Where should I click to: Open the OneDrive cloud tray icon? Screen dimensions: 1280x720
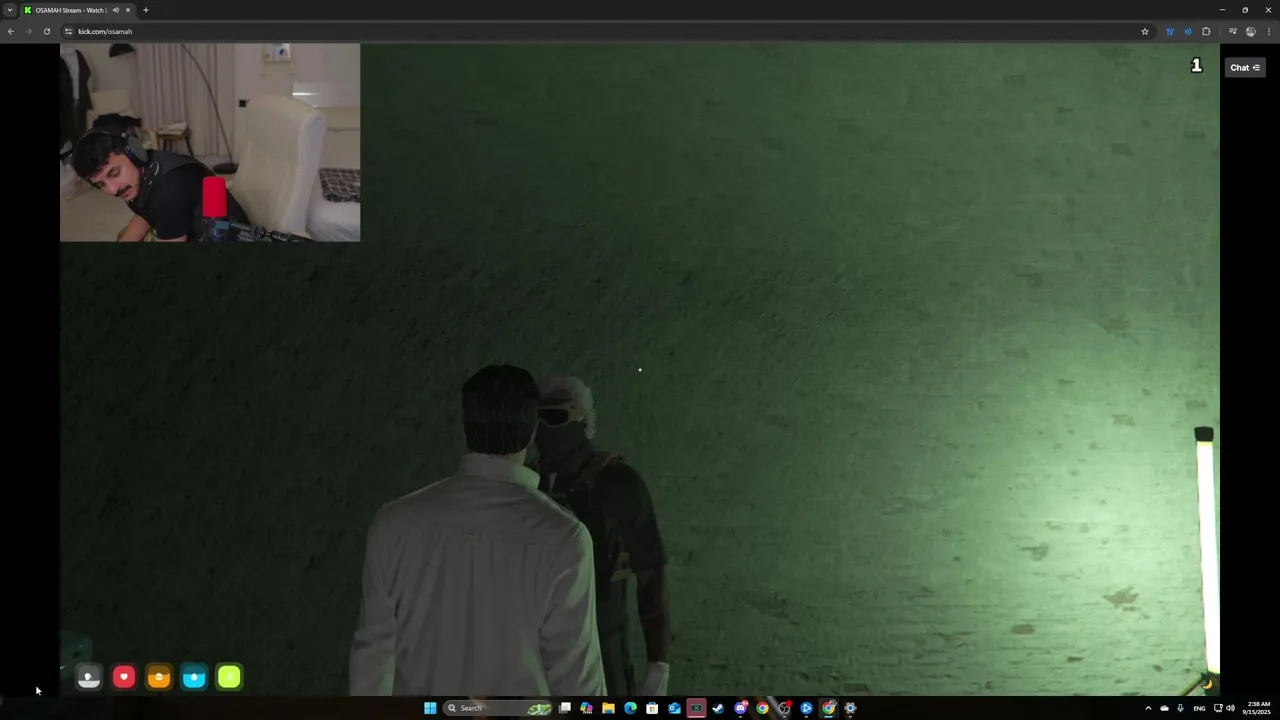coord(1164,708)
